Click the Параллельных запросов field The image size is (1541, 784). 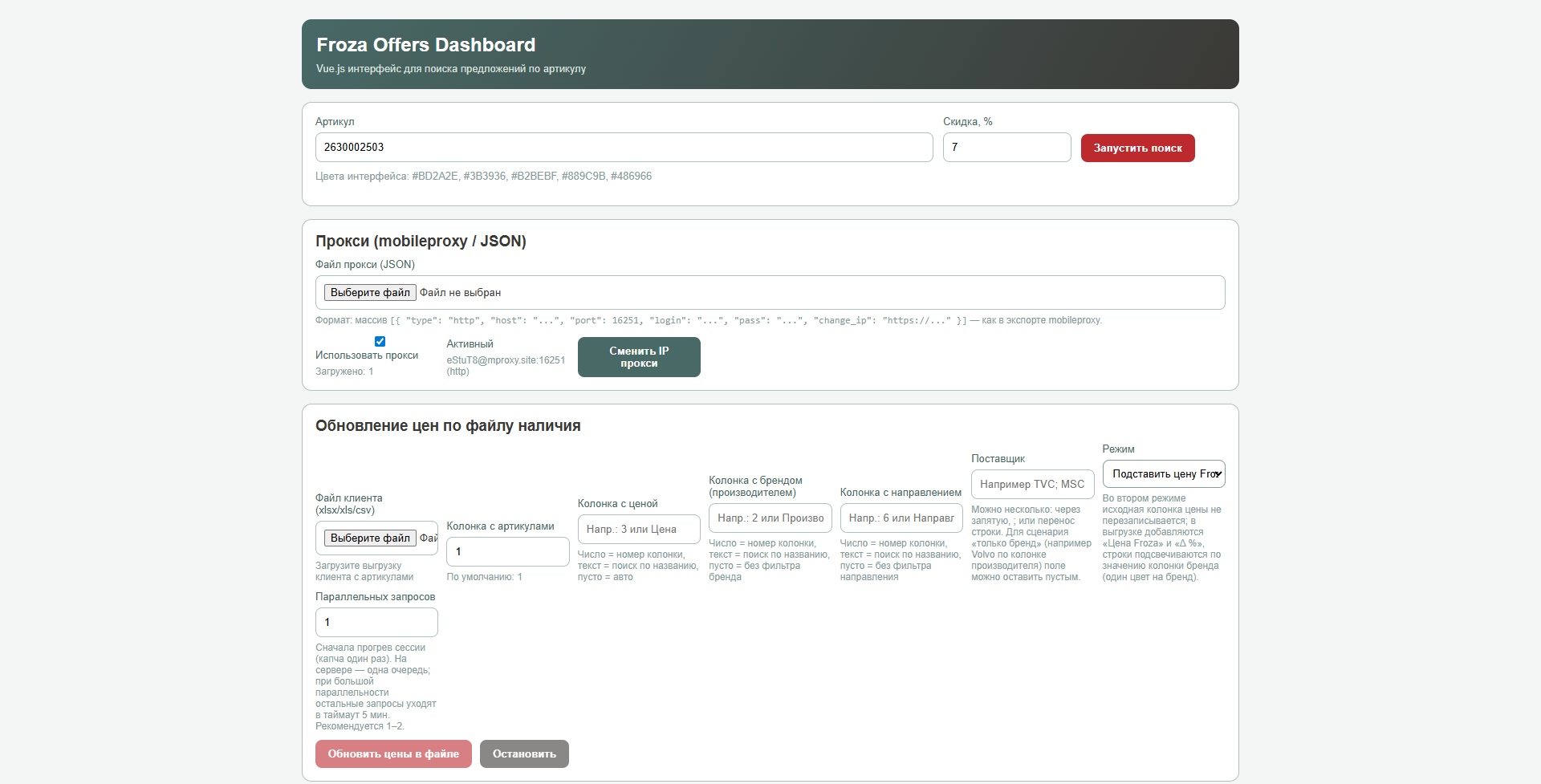[376, 623]
